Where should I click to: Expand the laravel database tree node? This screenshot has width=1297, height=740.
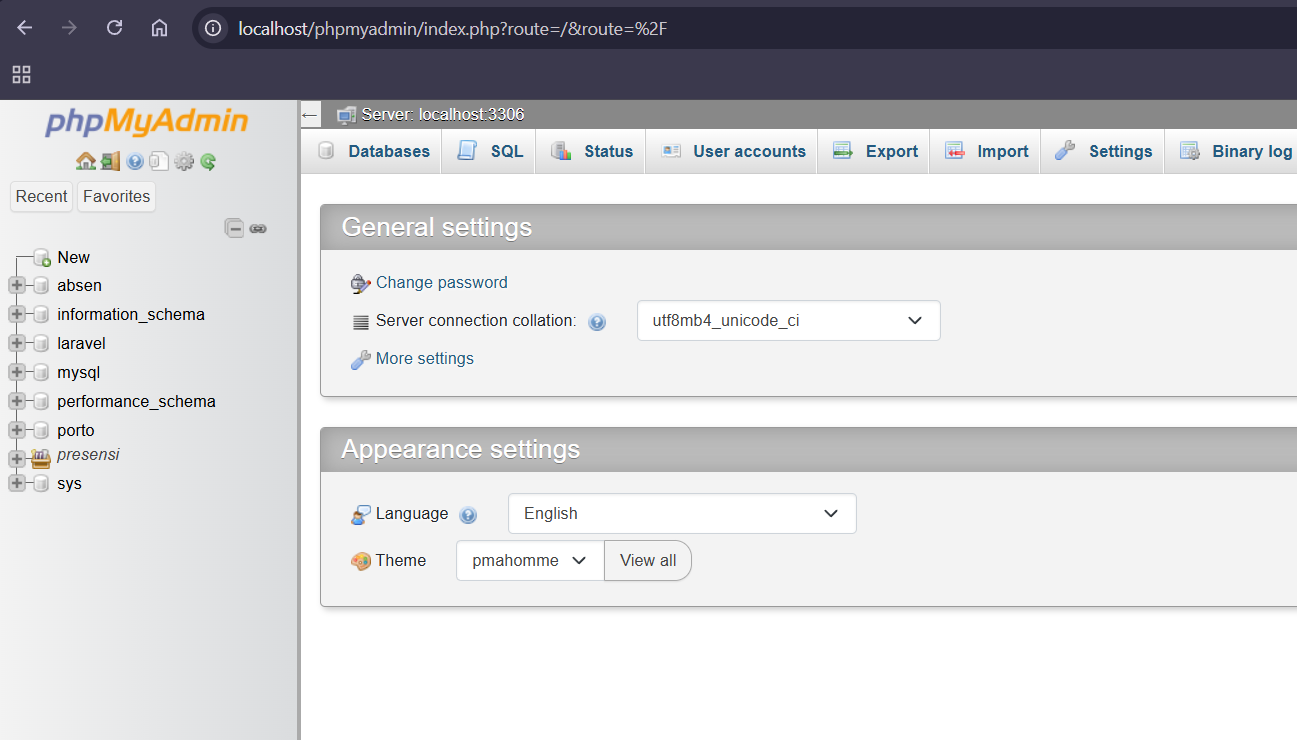coord(16,343)
